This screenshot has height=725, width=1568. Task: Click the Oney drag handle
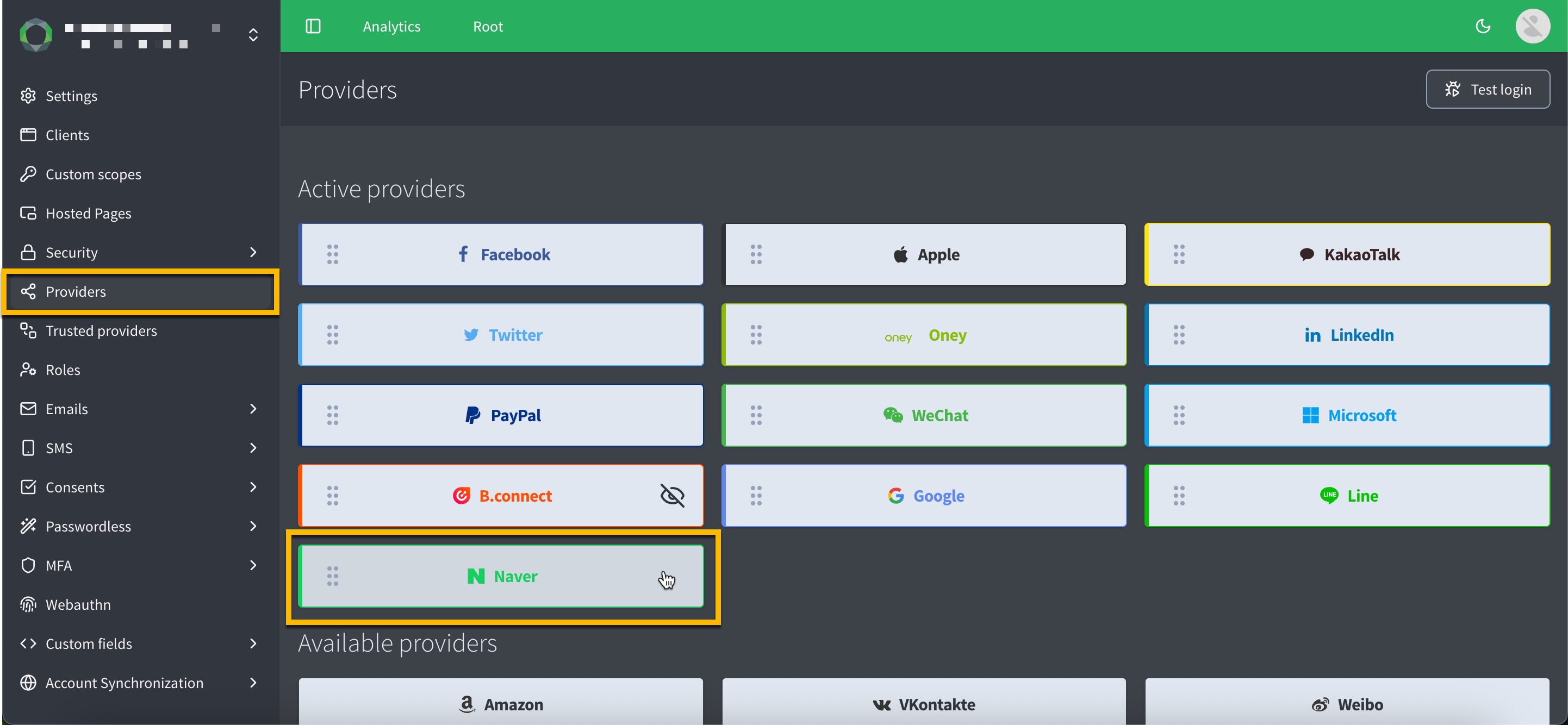pyautogui.click(x=755, y=335)
